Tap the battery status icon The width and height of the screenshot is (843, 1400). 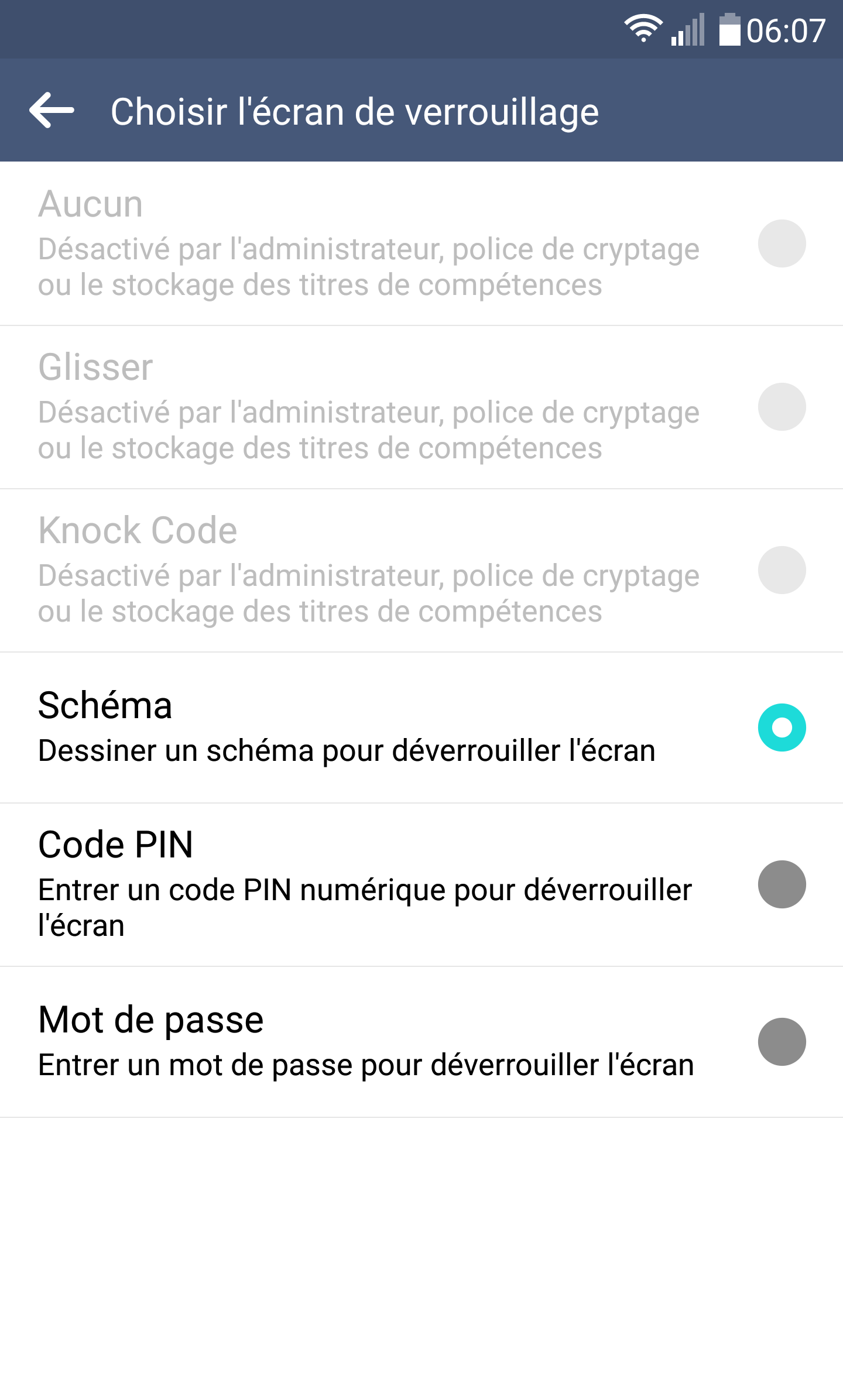click(x=729, y=29)
